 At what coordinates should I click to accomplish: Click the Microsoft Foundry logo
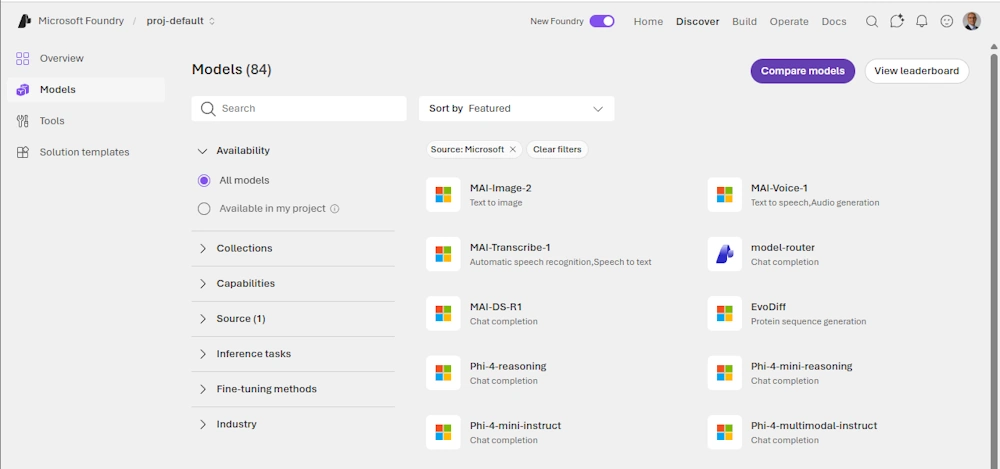24,21
